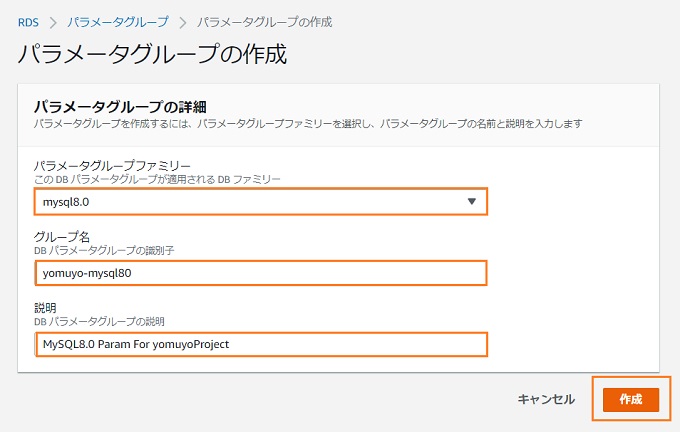Click the 説明 field label
Image resolution: width=680 pixels, height=432 pixels.
point(45,308)
